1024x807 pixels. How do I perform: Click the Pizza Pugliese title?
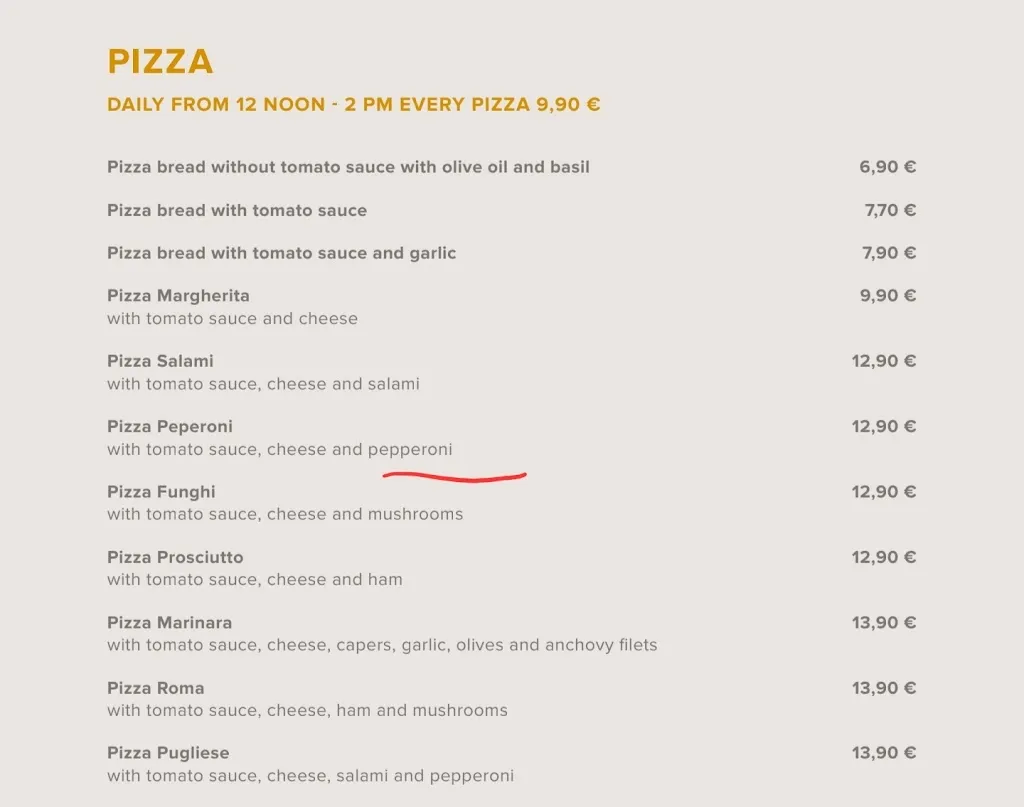tap(168, 753)
